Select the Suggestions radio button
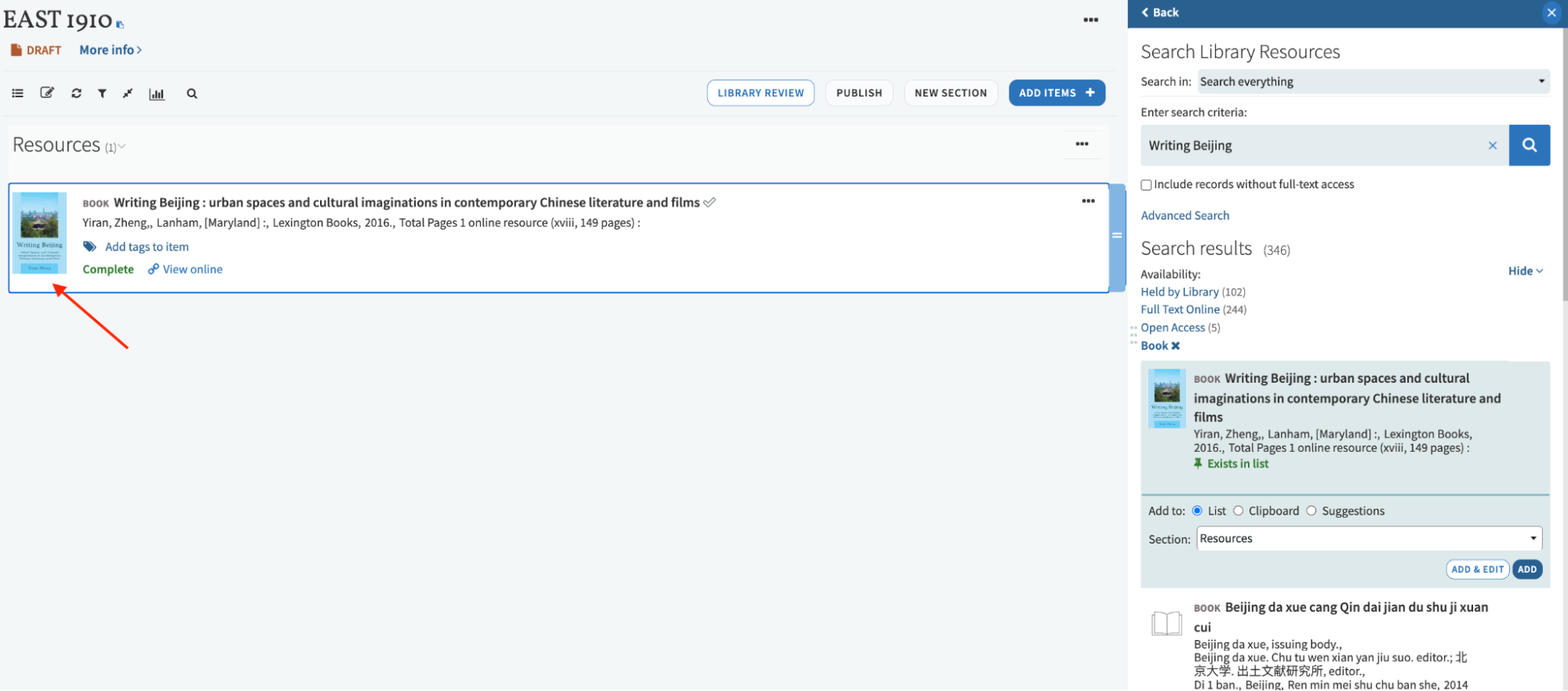Viewport: 1568px width, 691px height. 1311,511
